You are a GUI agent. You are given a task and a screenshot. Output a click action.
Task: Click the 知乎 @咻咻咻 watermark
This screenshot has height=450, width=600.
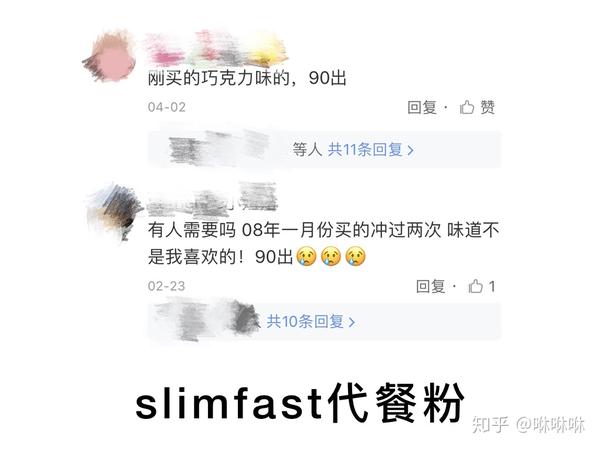coord(528,424)
